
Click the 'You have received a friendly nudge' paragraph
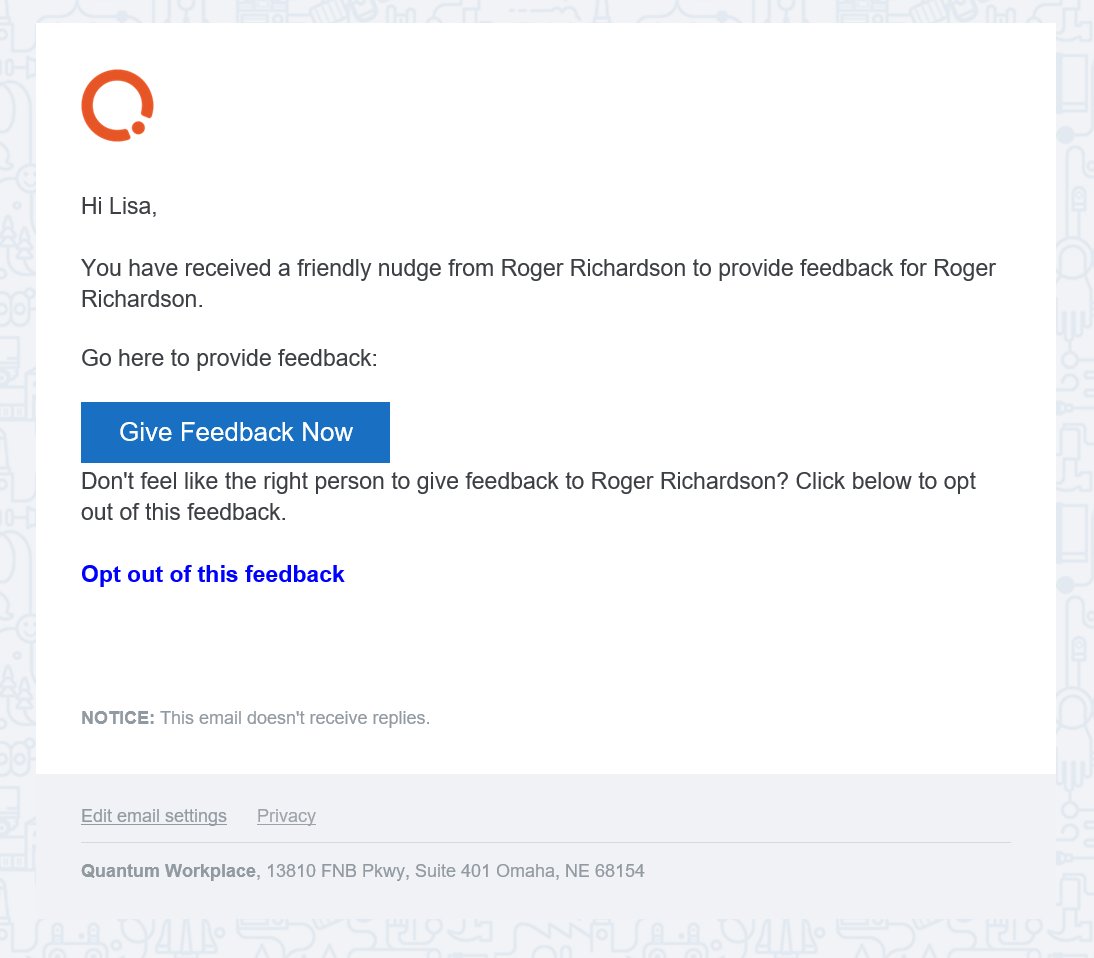point(538,283)
